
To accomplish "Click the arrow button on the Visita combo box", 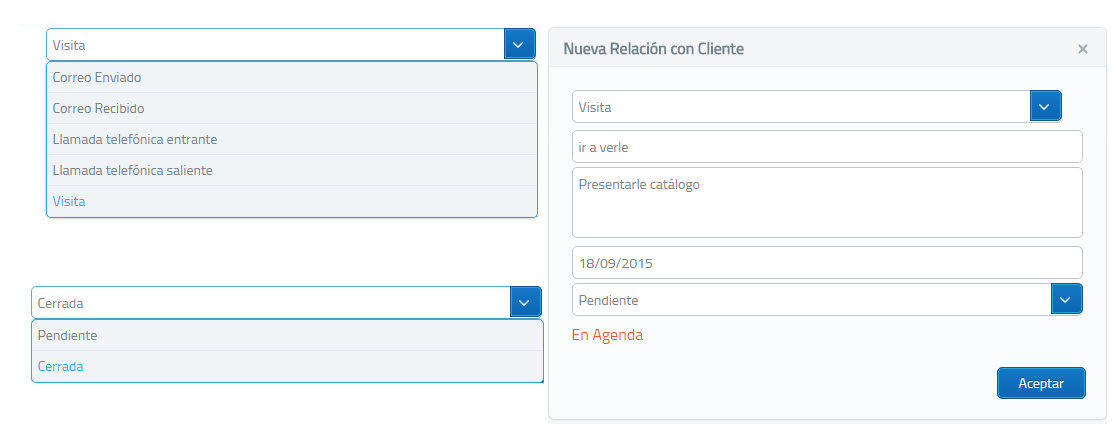I will (519, 45).
